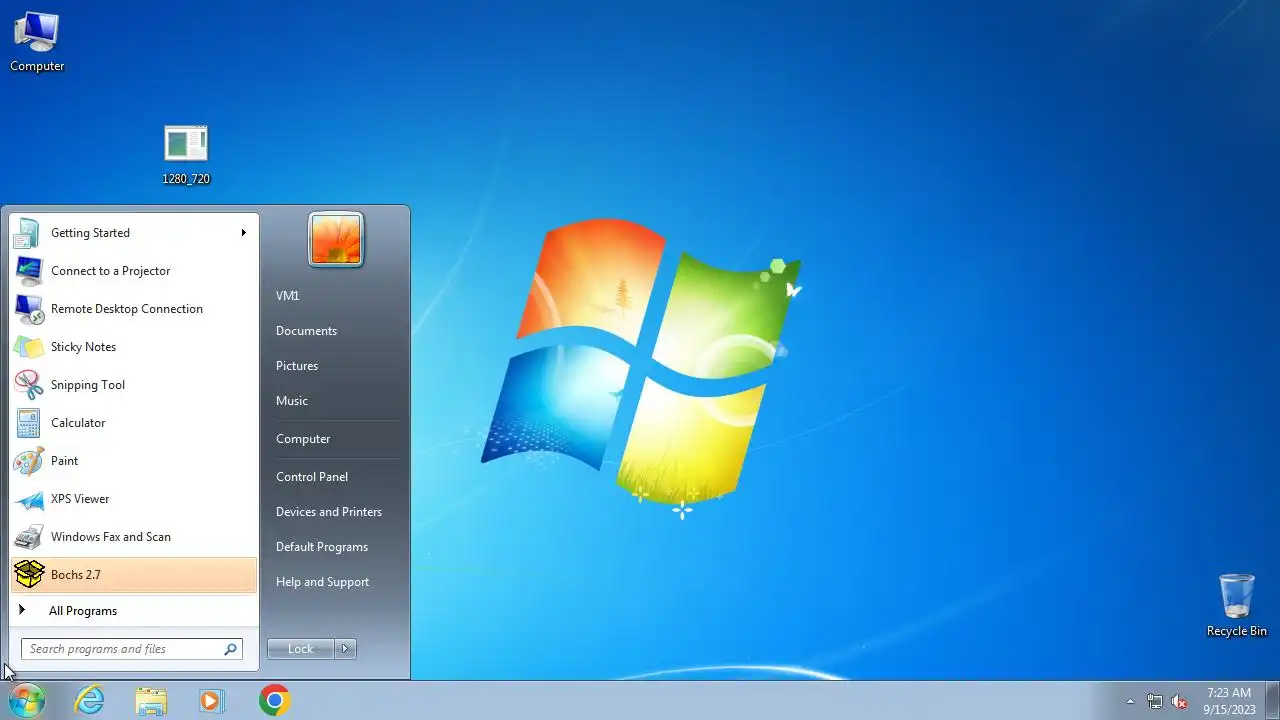Screen dimensions: 1280x720
Task: Click the XPS Viewer icon
Action: [x=28, y=499]
